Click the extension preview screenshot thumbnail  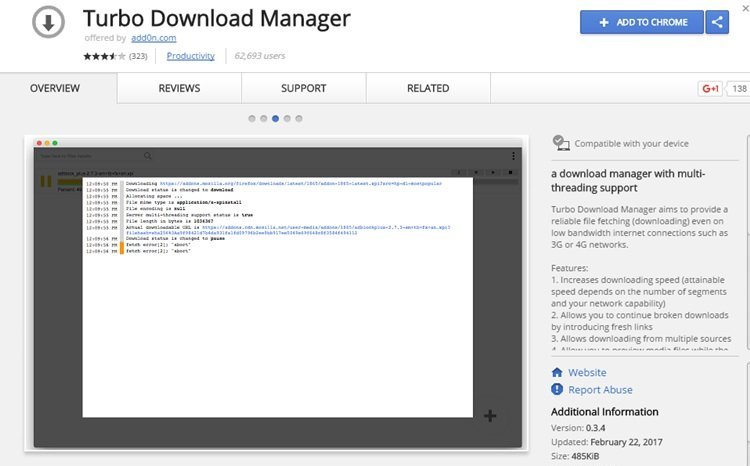click(277, 293)
